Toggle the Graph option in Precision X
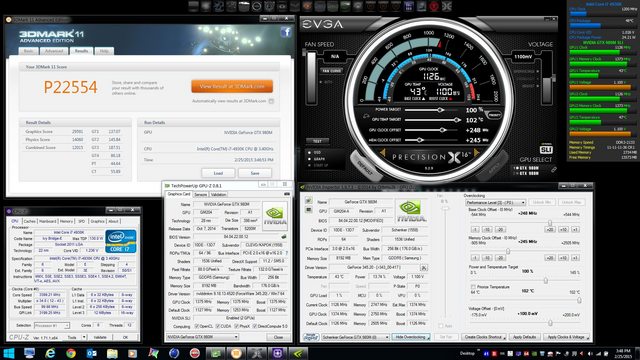Screen dimensions: 640x360 coord(309,159)
